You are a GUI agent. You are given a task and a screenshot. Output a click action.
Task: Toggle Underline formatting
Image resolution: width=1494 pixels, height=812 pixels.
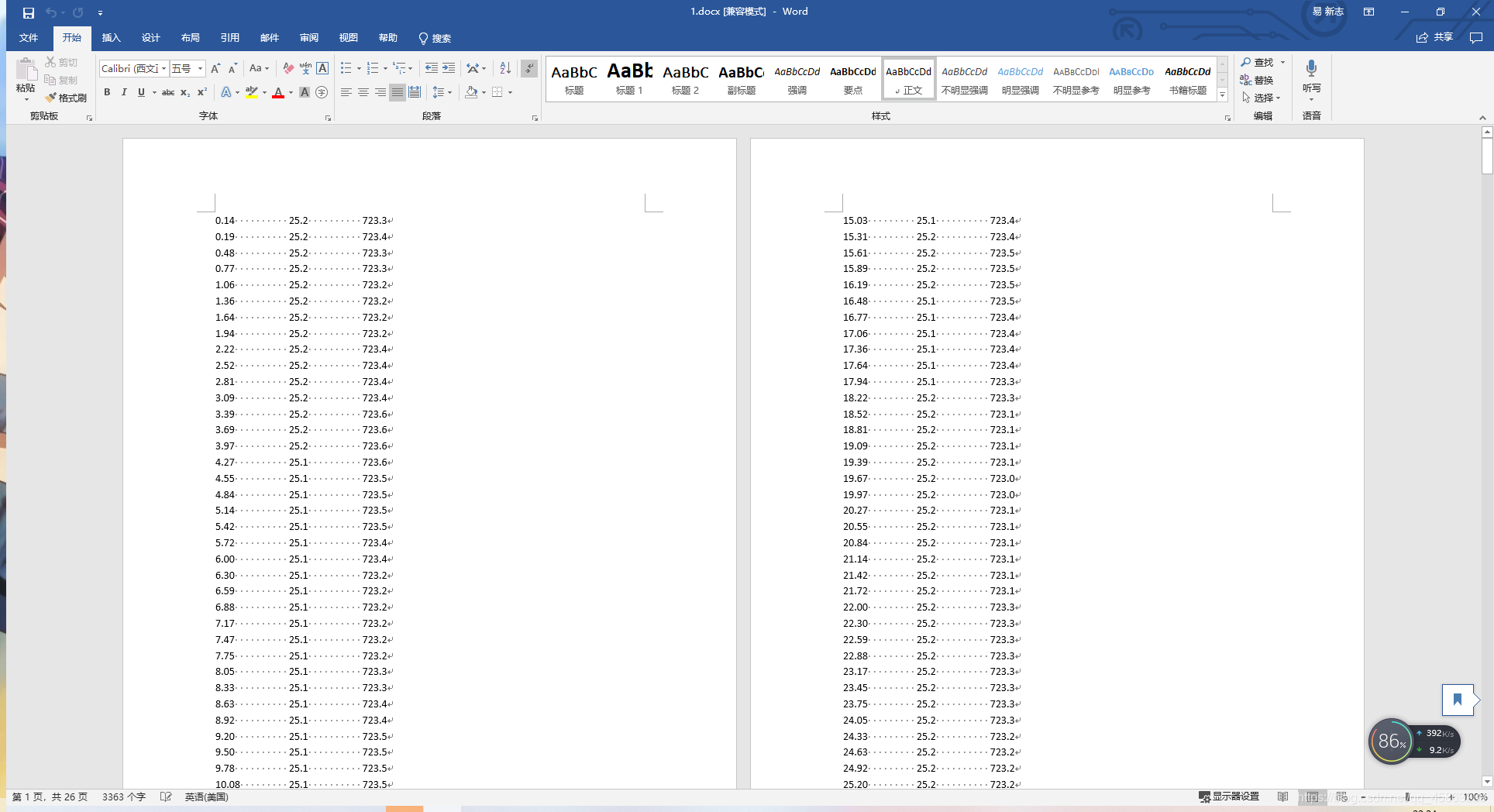[x=141, y=92]
